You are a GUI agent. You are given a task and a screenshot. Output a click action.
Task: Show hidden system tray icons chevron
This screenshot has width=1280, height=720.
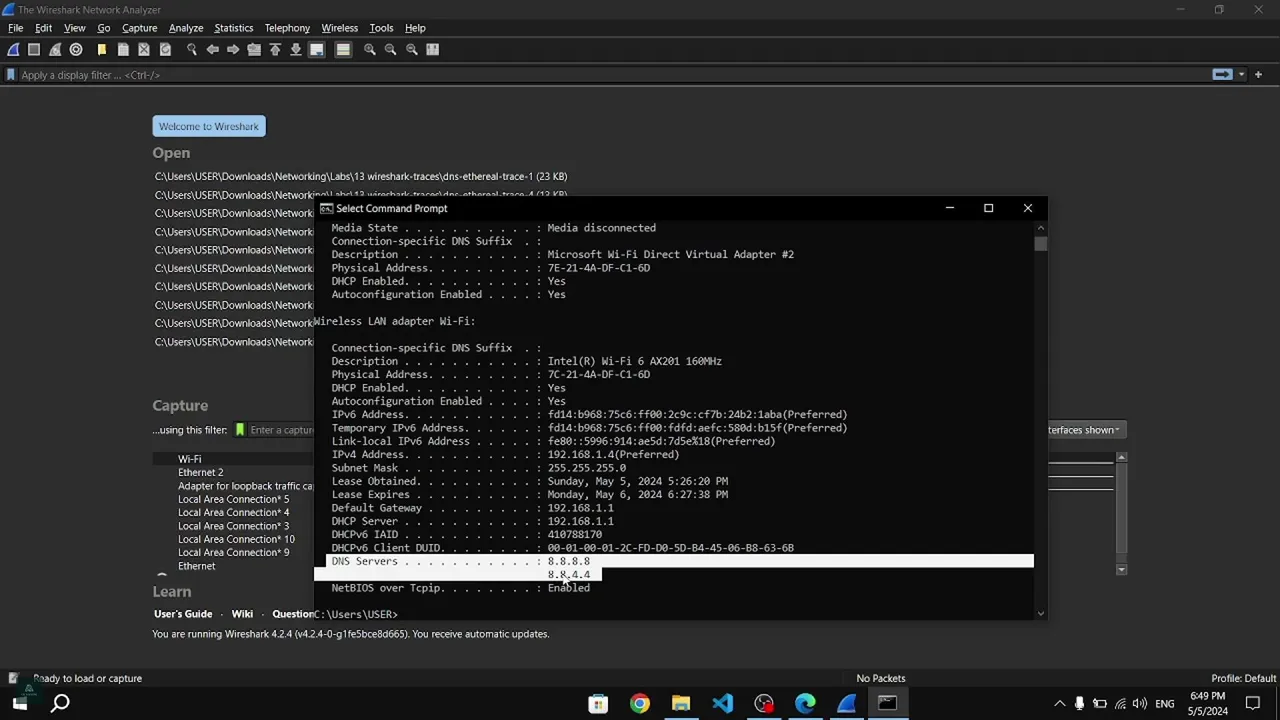click(1059, 704)
